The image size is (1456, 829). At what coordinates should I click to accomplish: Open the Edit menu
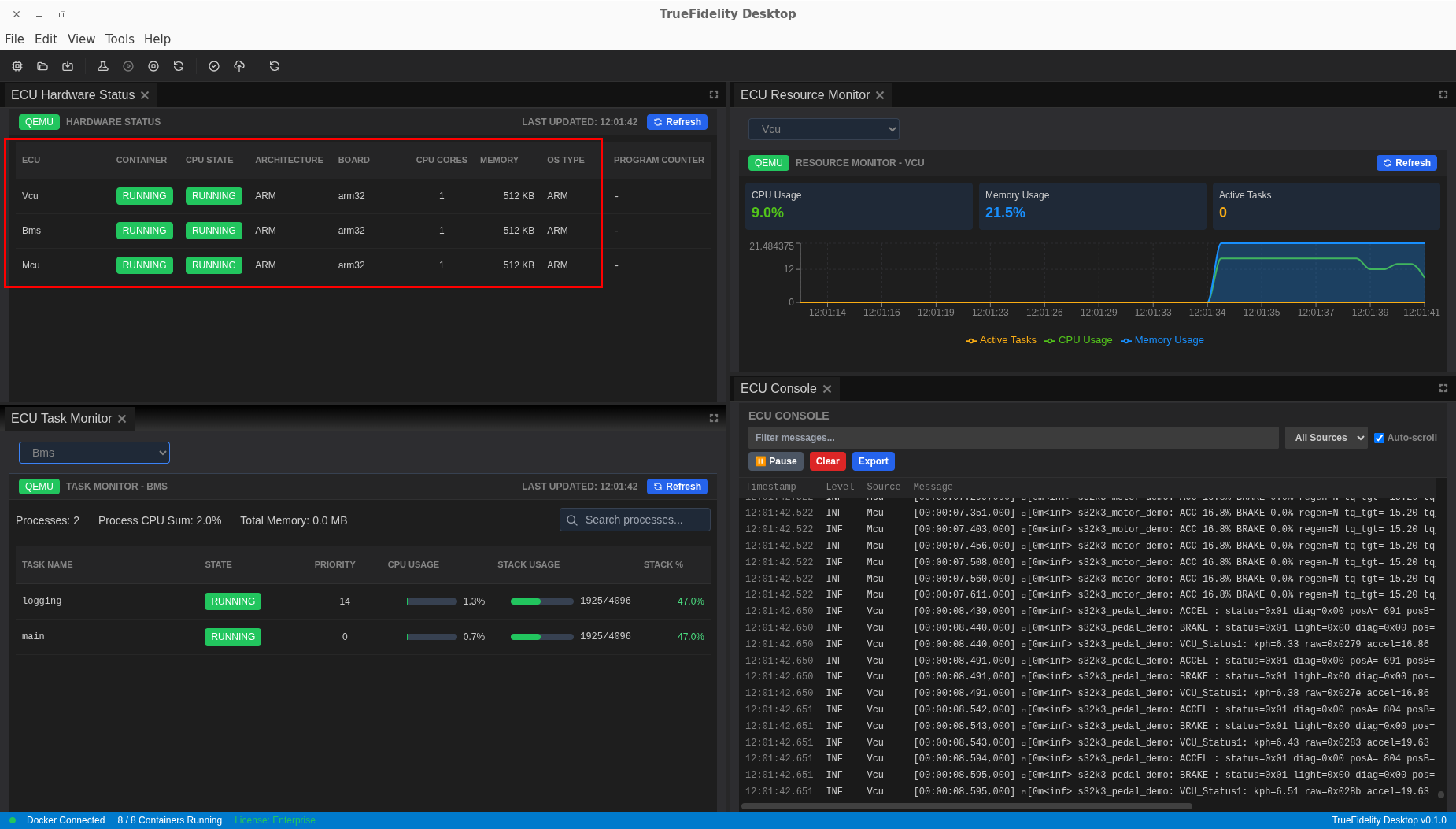46,39
